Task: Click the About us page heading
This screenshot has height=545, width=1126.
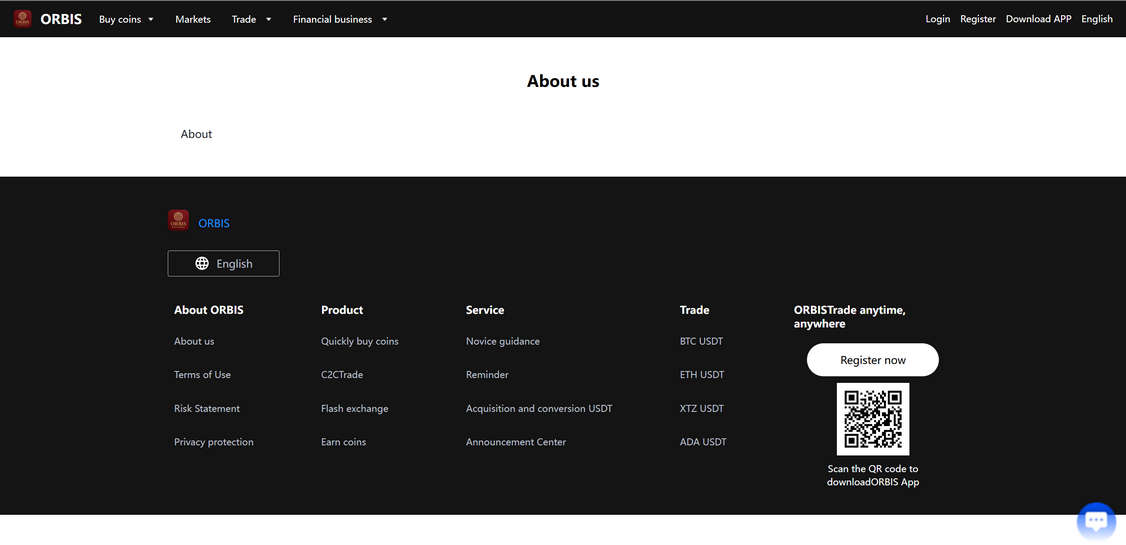Action: pyautogui.click(x=563, y=81)
